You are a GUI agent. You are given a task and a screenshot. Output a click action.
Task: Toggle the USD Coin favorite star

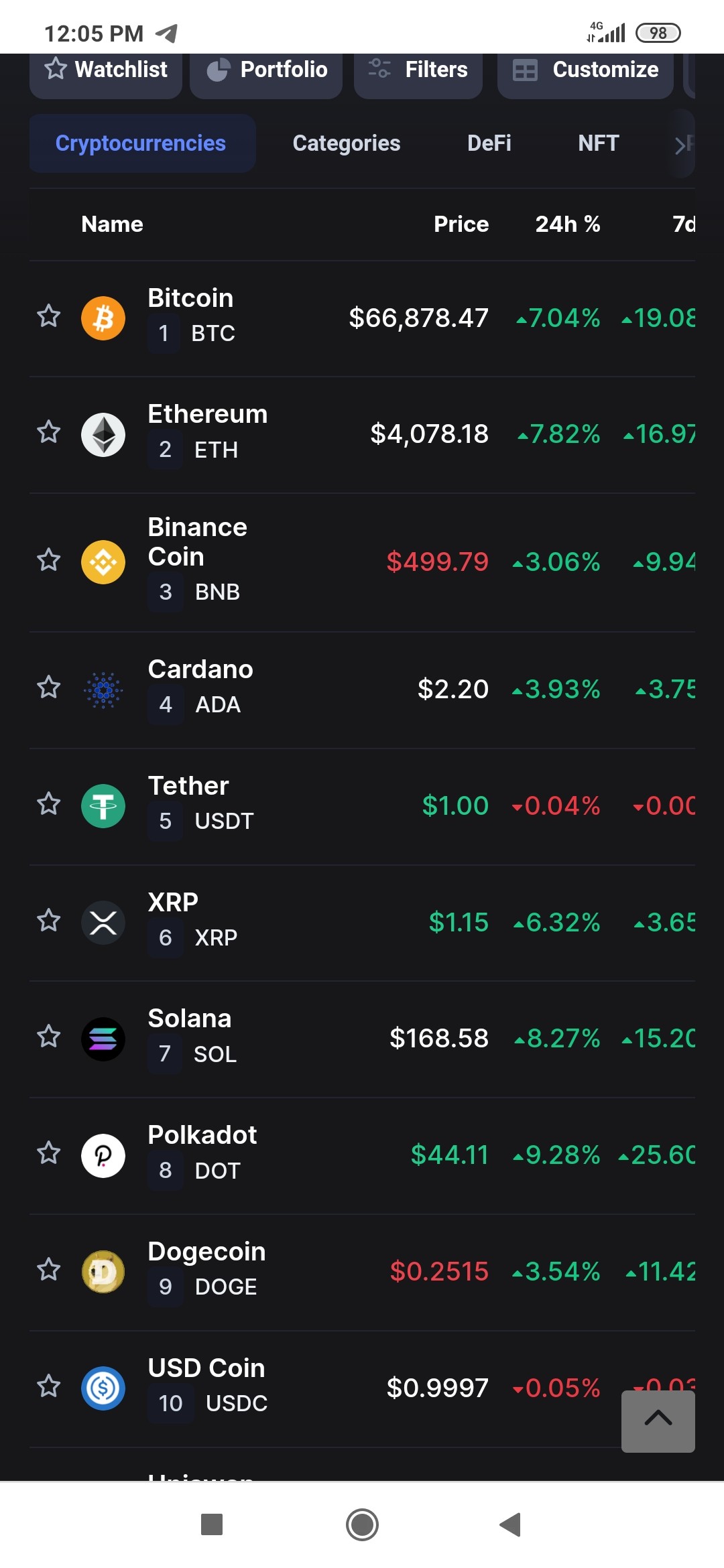(48, 1386)
